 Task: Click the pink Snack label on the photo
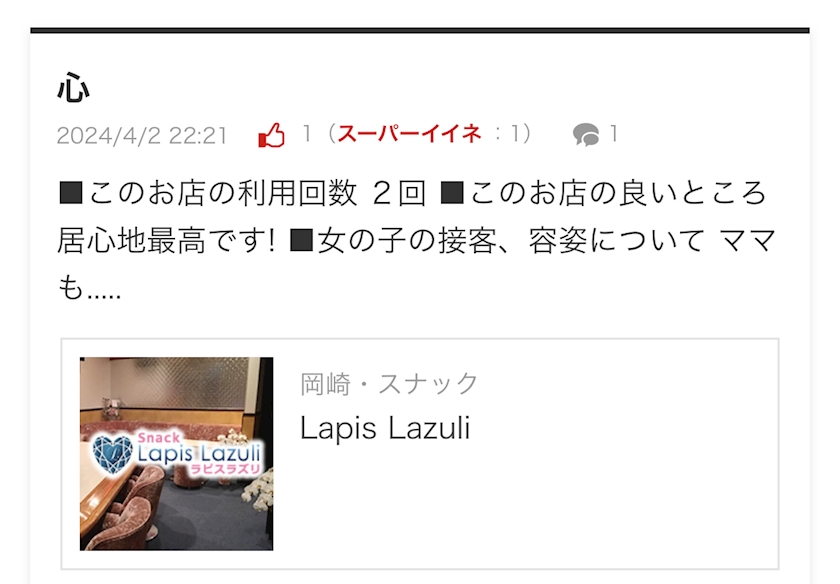(x=159, y=438)
